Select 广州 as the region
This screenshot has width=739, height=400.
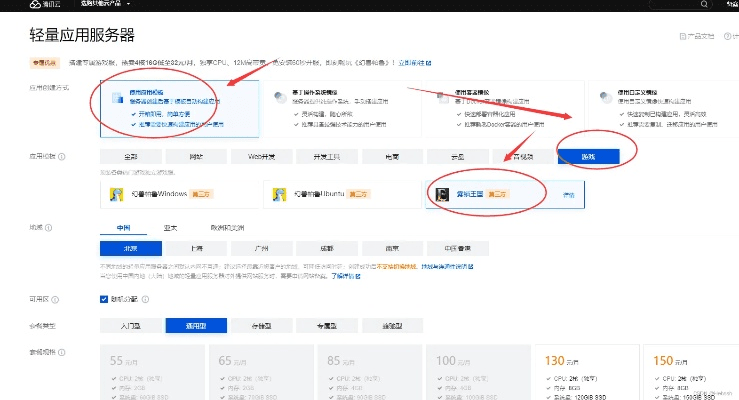[262, 248]
